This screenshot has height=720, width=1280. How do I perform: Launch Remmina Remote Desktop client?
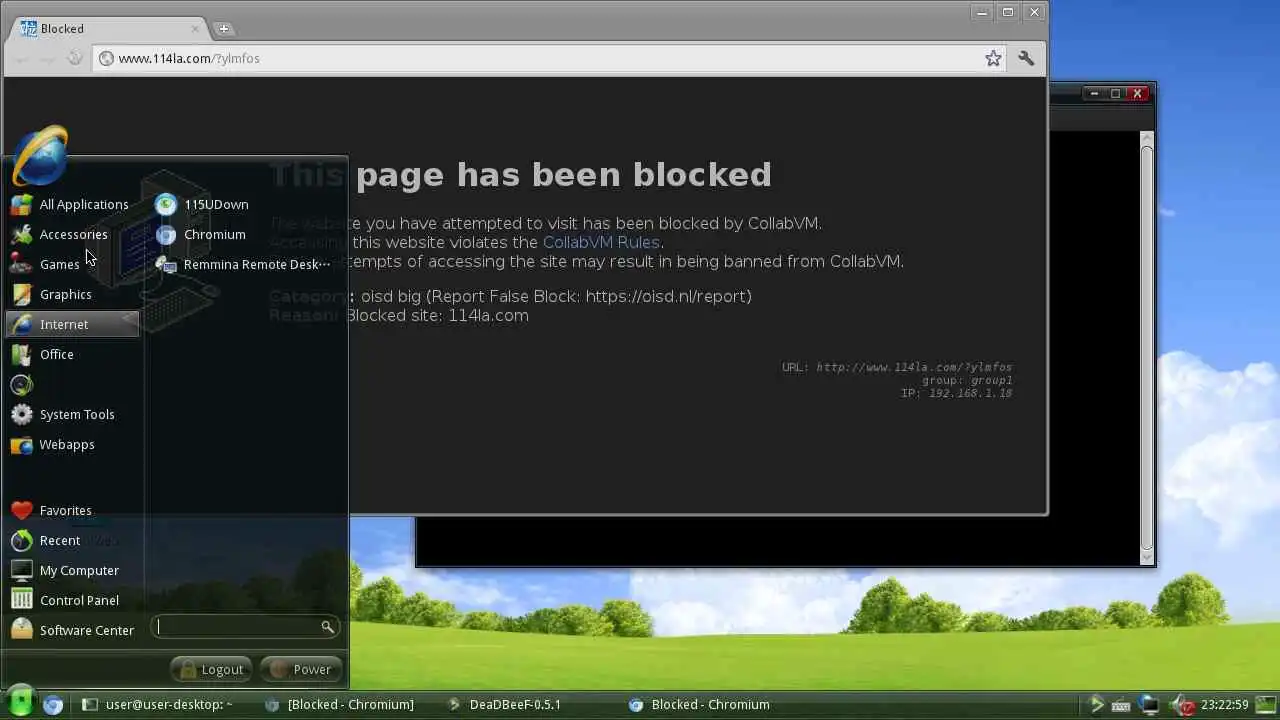click(x=243, y=264)
